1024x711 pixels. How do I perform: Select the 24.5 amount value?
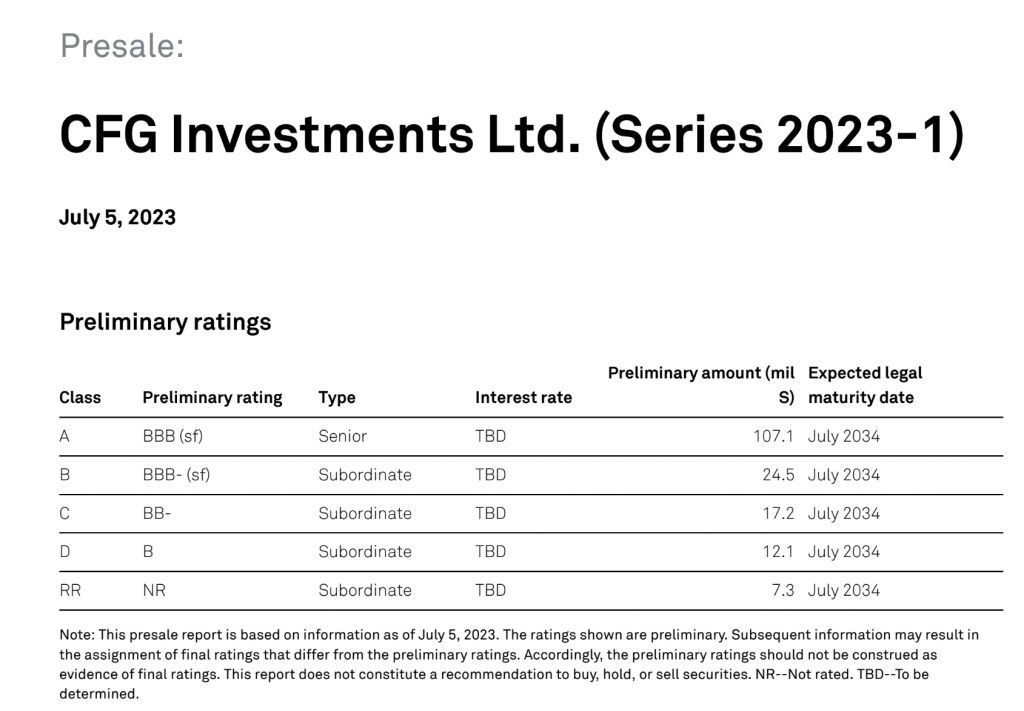(777, 475)
